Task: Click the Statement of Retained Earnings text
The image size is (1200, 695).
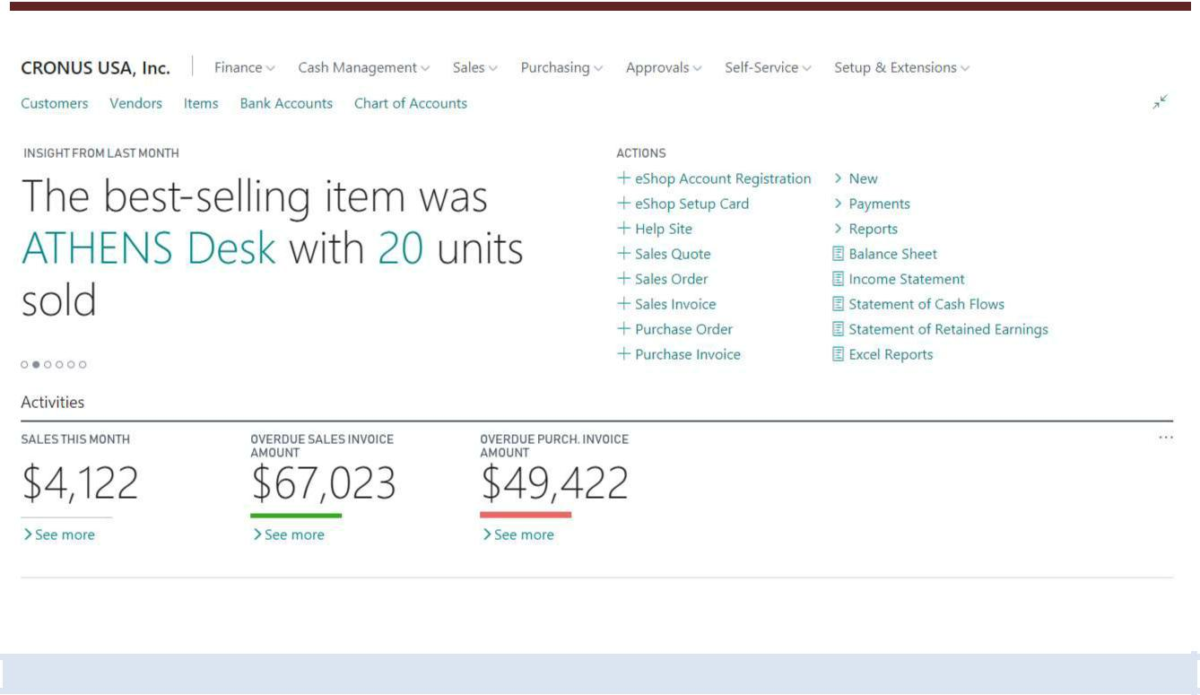Action: pos(949,329)
